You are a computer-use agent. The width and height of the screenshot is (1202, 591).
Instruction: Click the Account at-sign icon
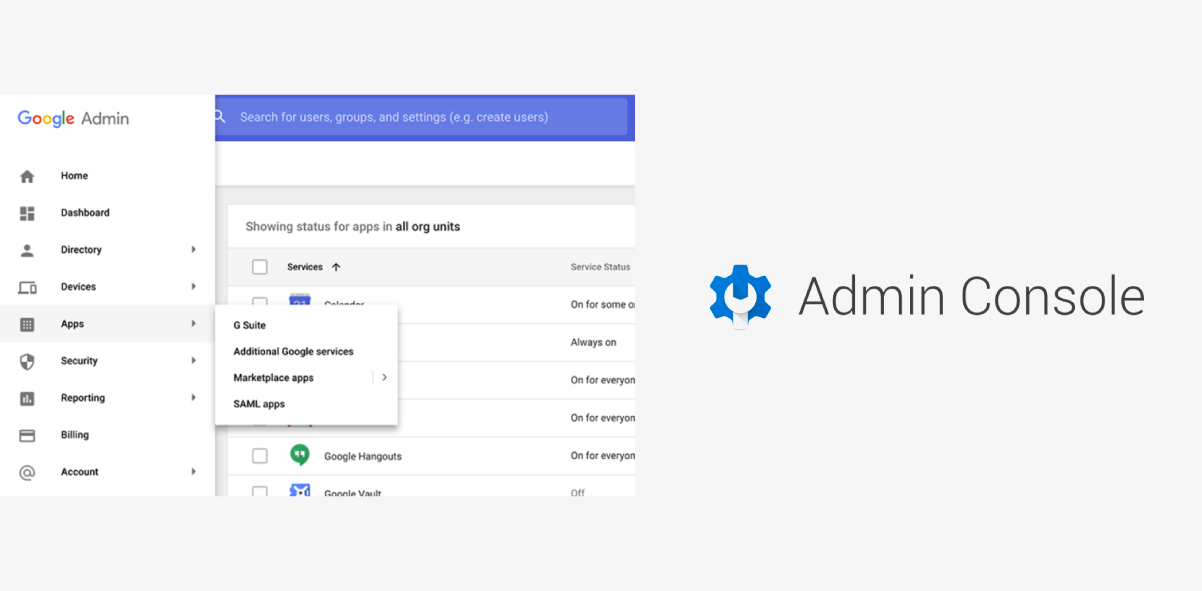point(27,472)
